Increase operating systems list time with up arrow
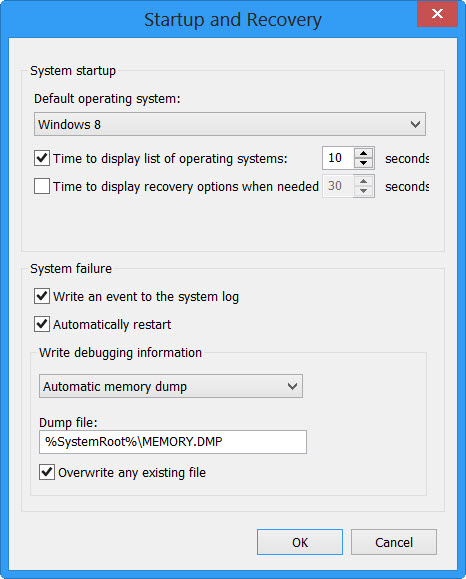466x579 pixels. 363,153
